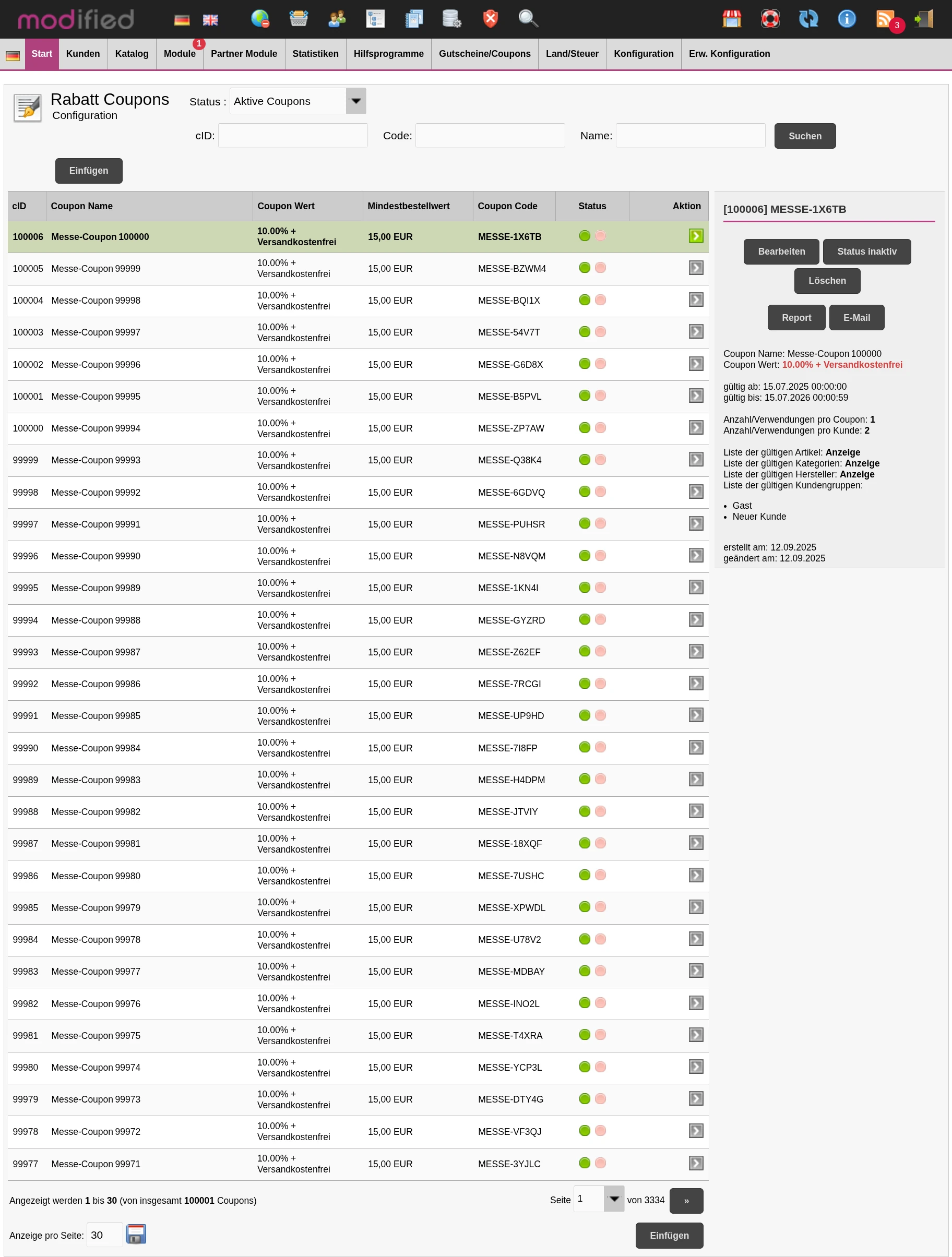This screenshot has height=1257, width=952.
Task: Set coupon MESSE-BZWM4 inactive via red dot
Action: coord(600,268)
